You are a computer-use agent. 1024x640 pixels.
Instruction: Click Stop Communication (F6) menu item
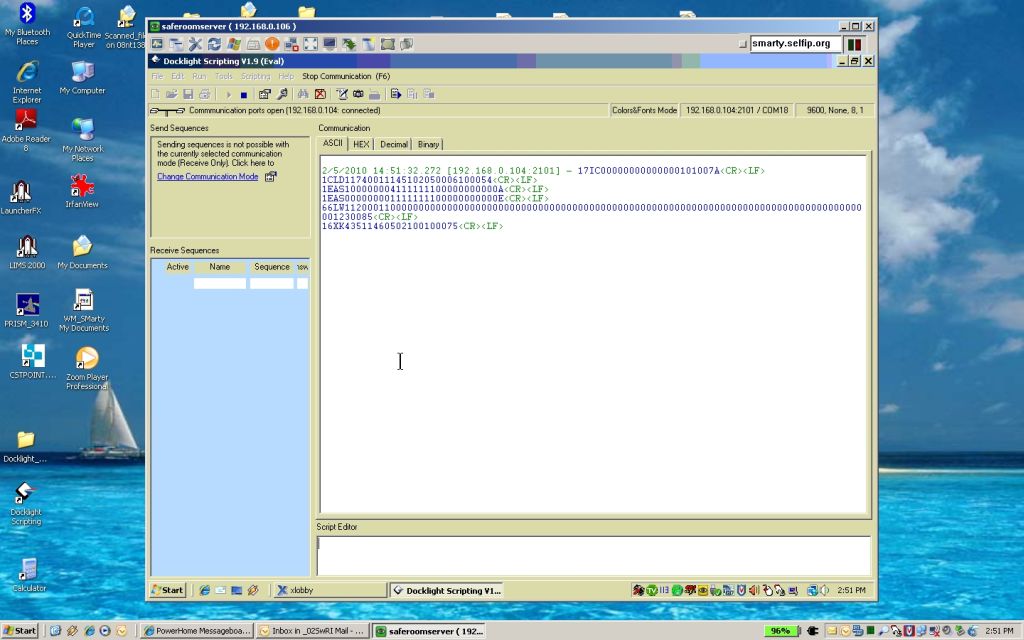pos(346,76)
